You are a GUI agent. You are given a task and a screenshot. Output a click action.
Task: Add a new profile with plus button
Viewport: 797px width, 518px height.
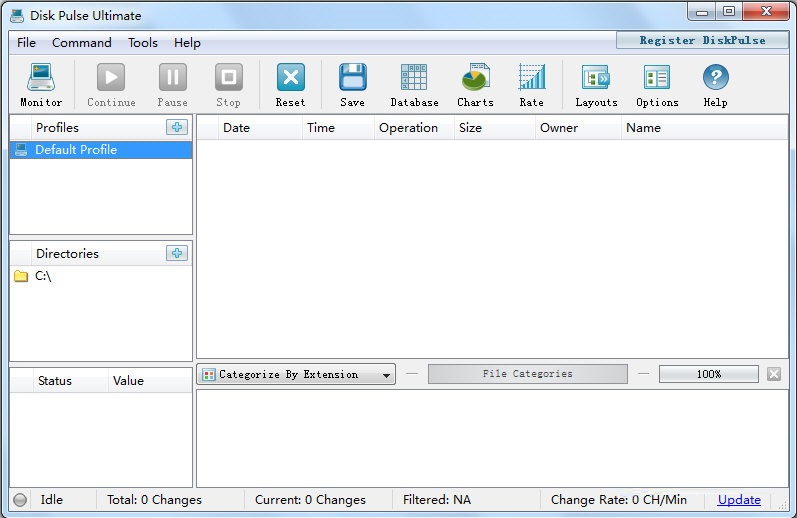coord(177,127)
